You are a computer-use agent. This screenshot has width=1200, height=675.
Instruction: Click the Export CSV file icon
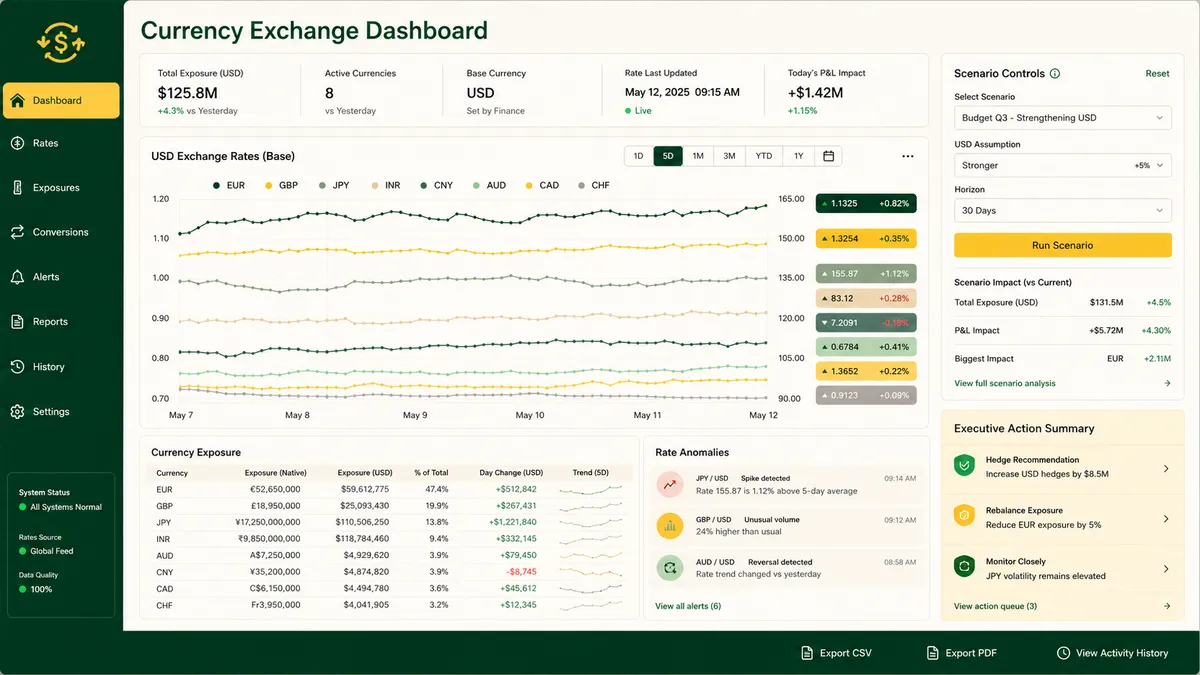coord(807,653)
